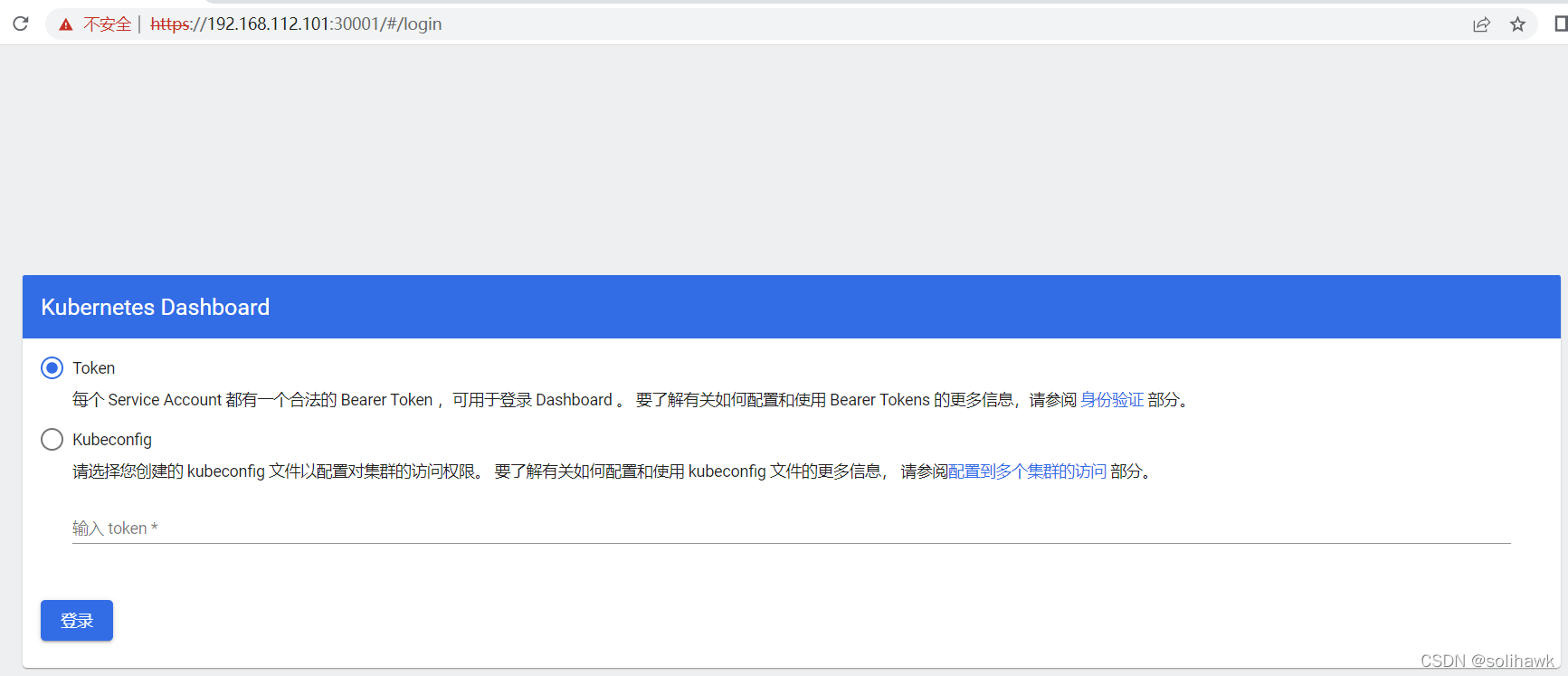The image size is (1568, 676).
Task: Select the Token radio button
Action: pos(52,367)
